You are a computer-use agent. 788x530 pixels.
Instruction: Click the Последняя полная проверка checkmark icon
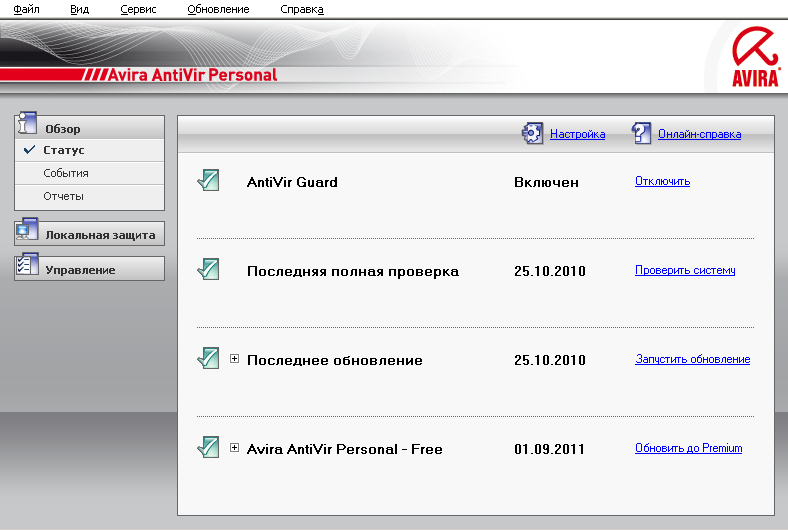point(208,269)
